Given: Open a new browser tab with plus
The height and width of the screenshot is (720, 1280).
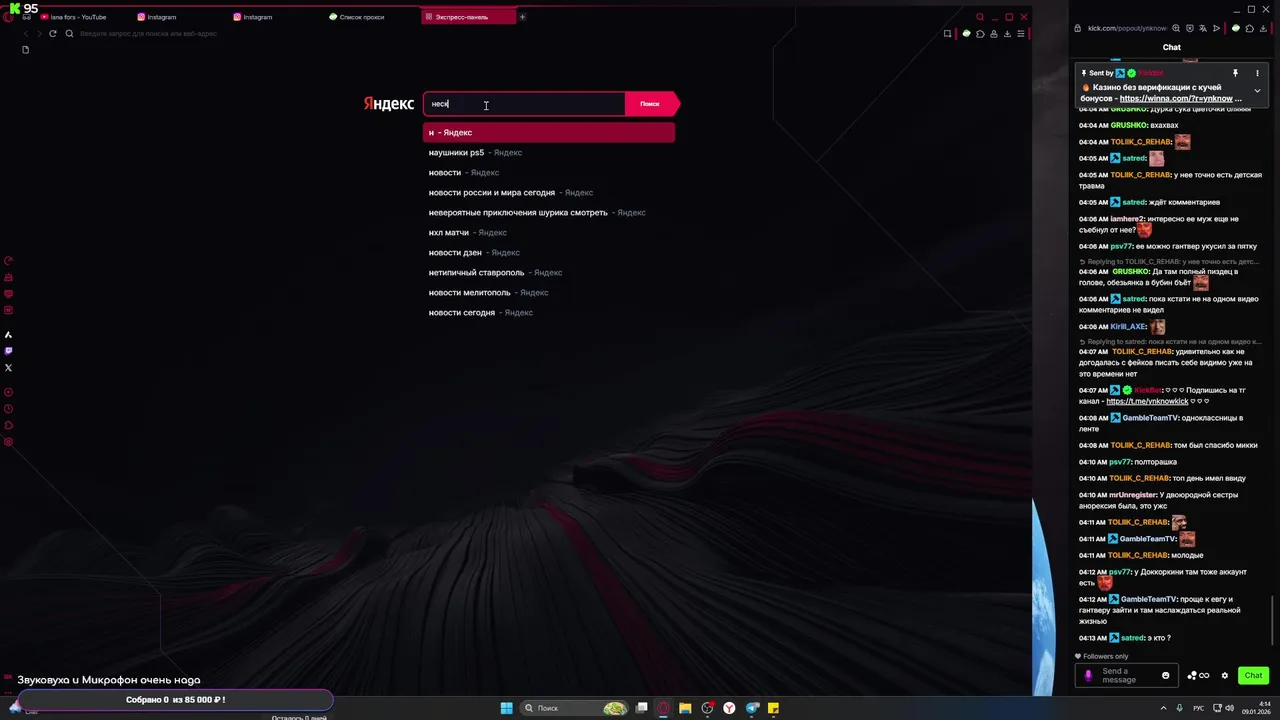Looking at the screenshot, I should (522, 17).
